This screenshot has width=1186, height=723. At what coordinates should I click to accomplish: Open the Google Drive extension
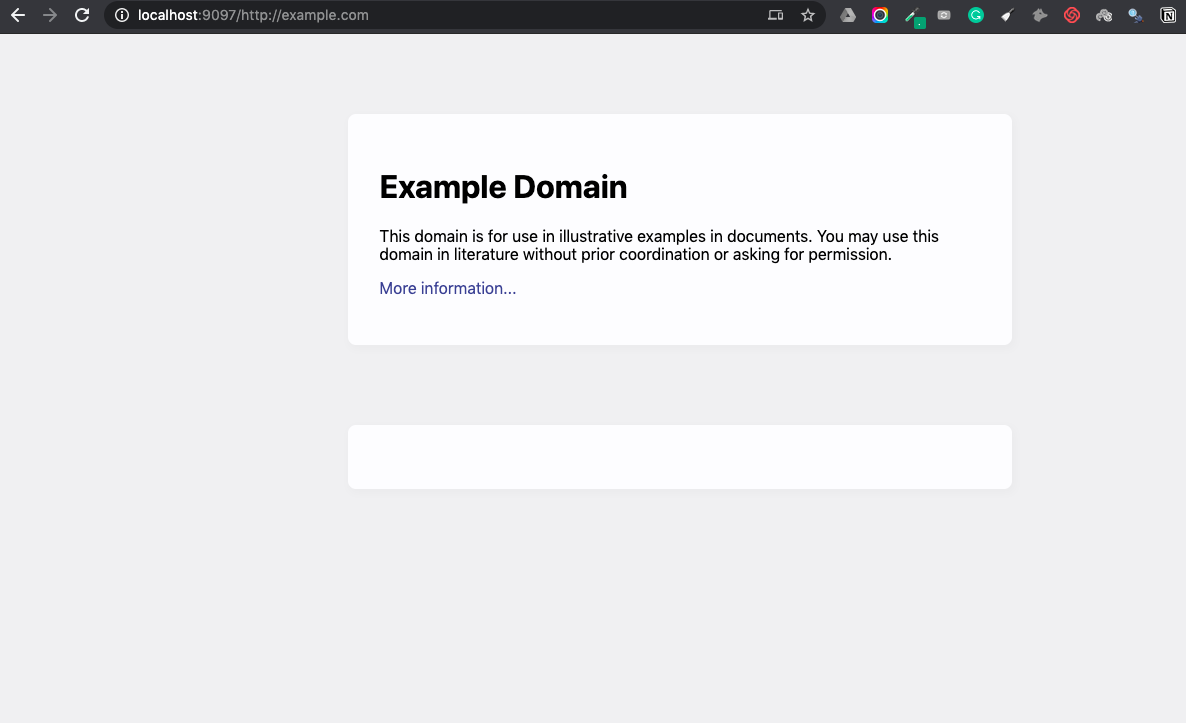coord(848,15)
